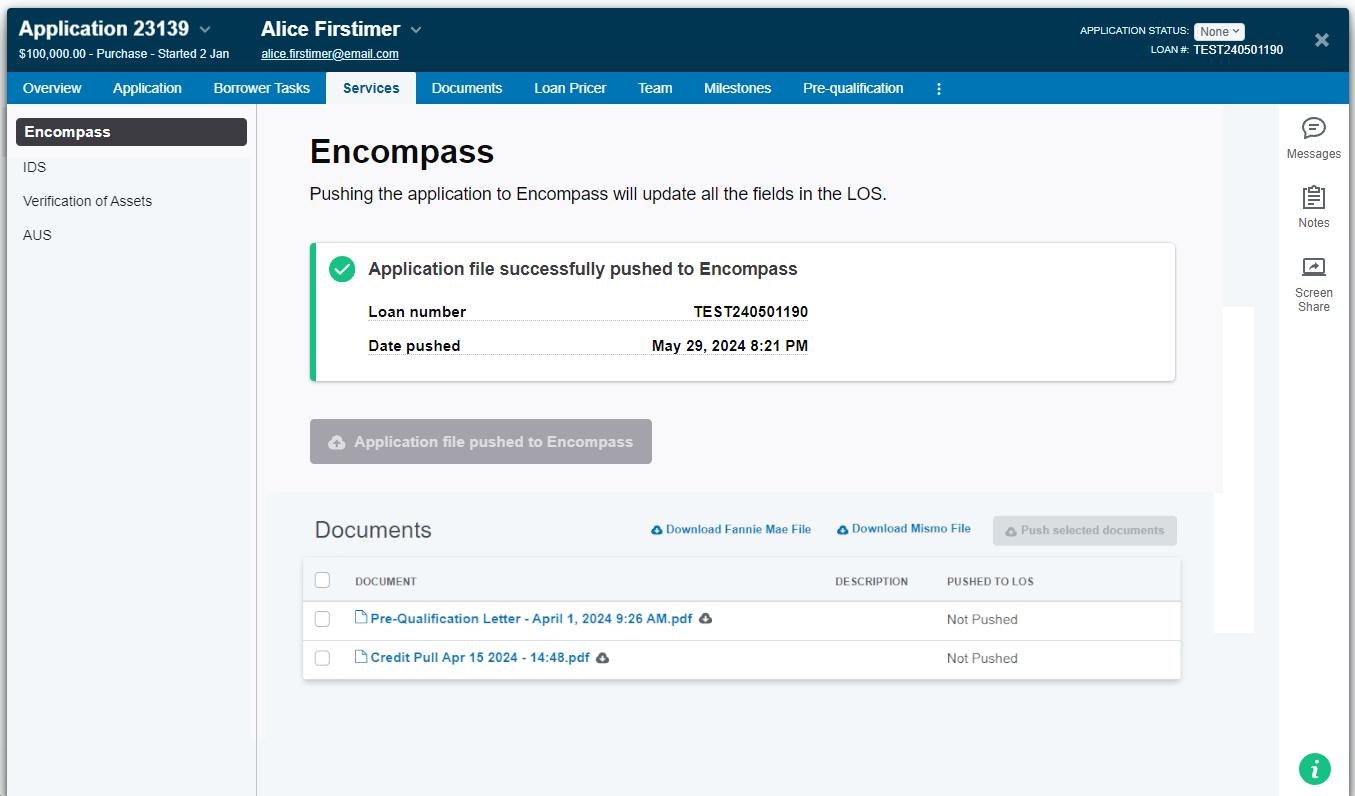Expand the Application 23139 dropdown arrow
The width and height of the screenshot is (1355, 796).
click(x=205, y=30)
